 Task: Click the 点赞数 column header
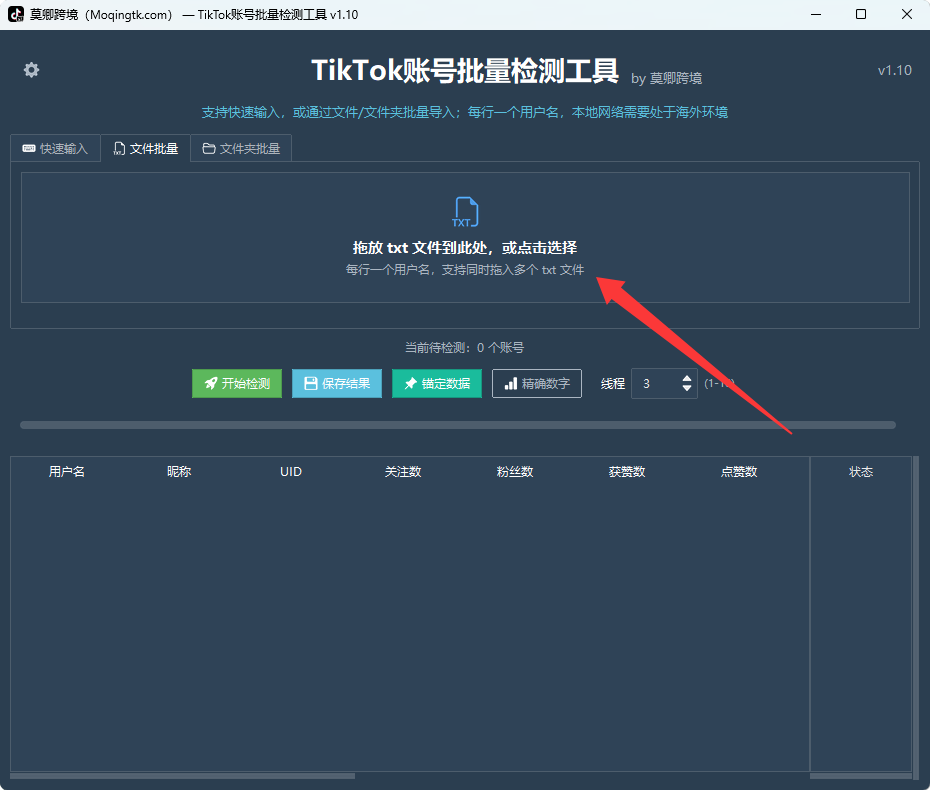[739, 472]
